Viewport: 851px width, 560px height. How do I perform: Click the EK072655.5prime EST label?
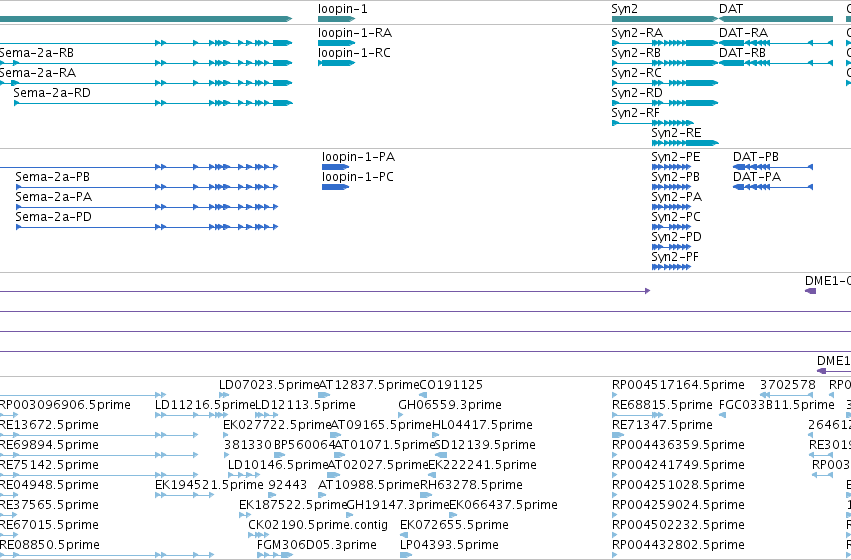pyautogui.click(x=454, y=525)
